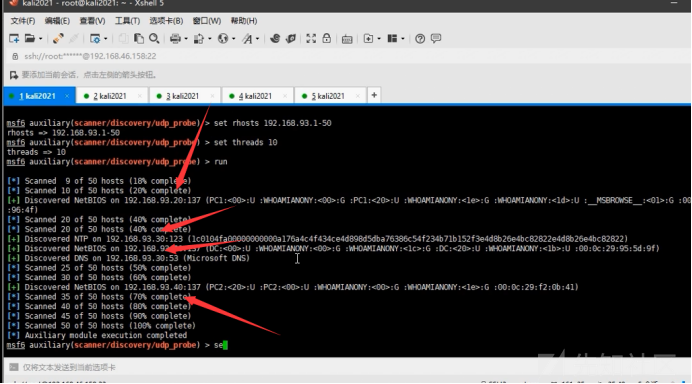Click the print icon
This screenshot has height=384, width=692.
(175, 39)
